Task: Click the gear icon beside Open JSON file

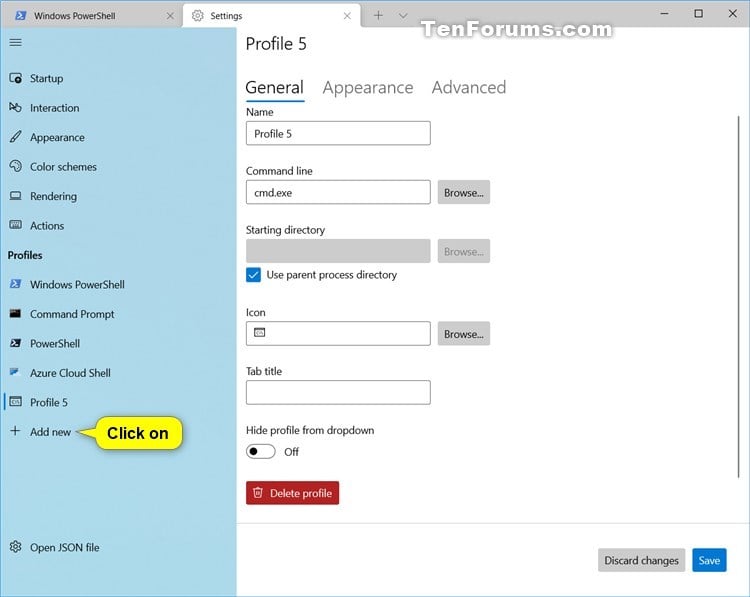Action: pos(15,547)
